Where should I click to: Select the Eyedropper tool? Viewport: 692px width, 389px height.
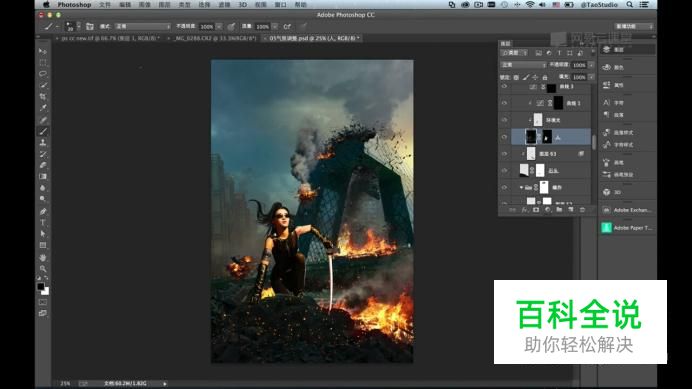point(42,108)
